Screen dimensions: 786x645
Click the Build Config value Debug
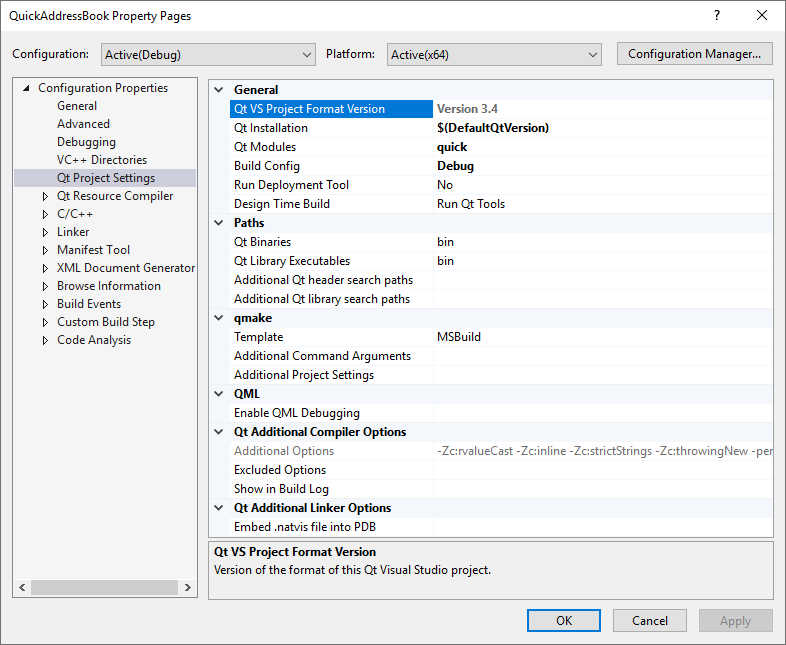click(455, 166)
